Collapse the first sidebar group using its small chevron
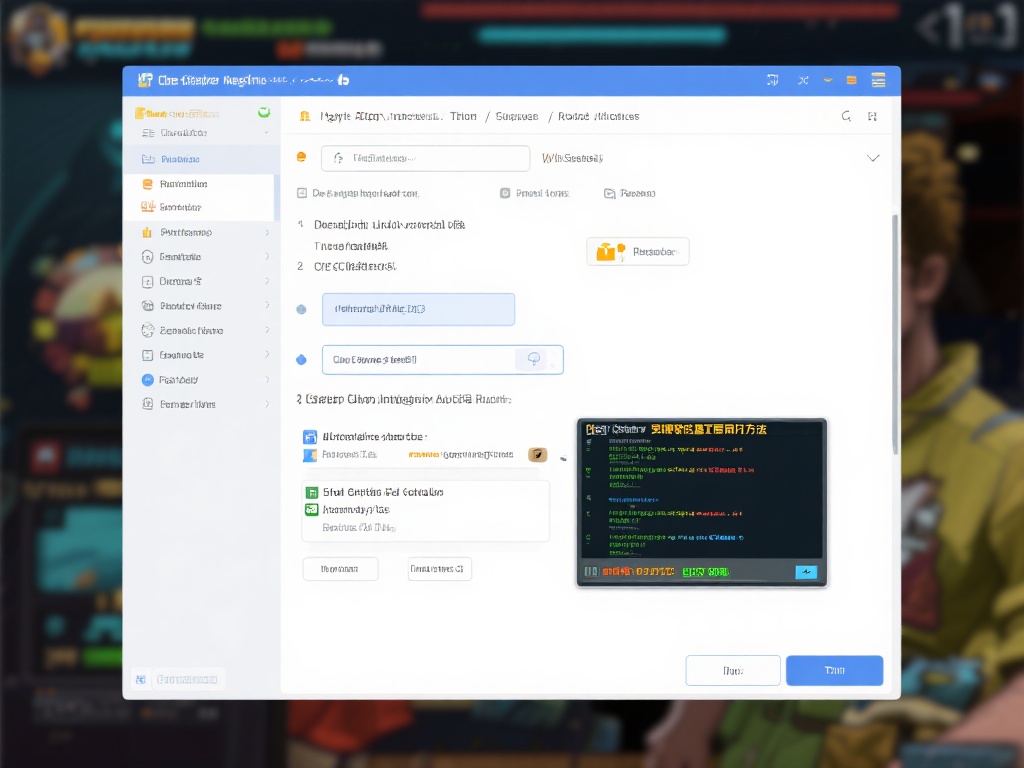Viewport: 1024px width, 768px height. (x=266, y=133)
